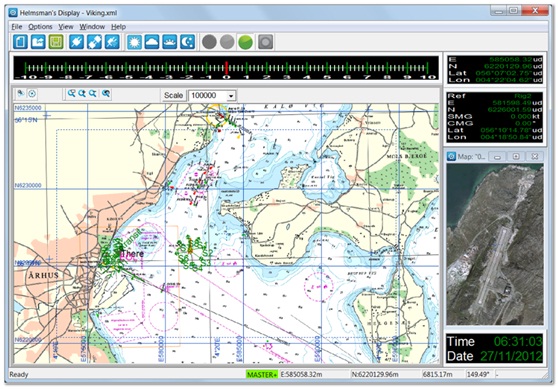
Task: Click the satellite toolbar icon
Action: coord(94,42)
